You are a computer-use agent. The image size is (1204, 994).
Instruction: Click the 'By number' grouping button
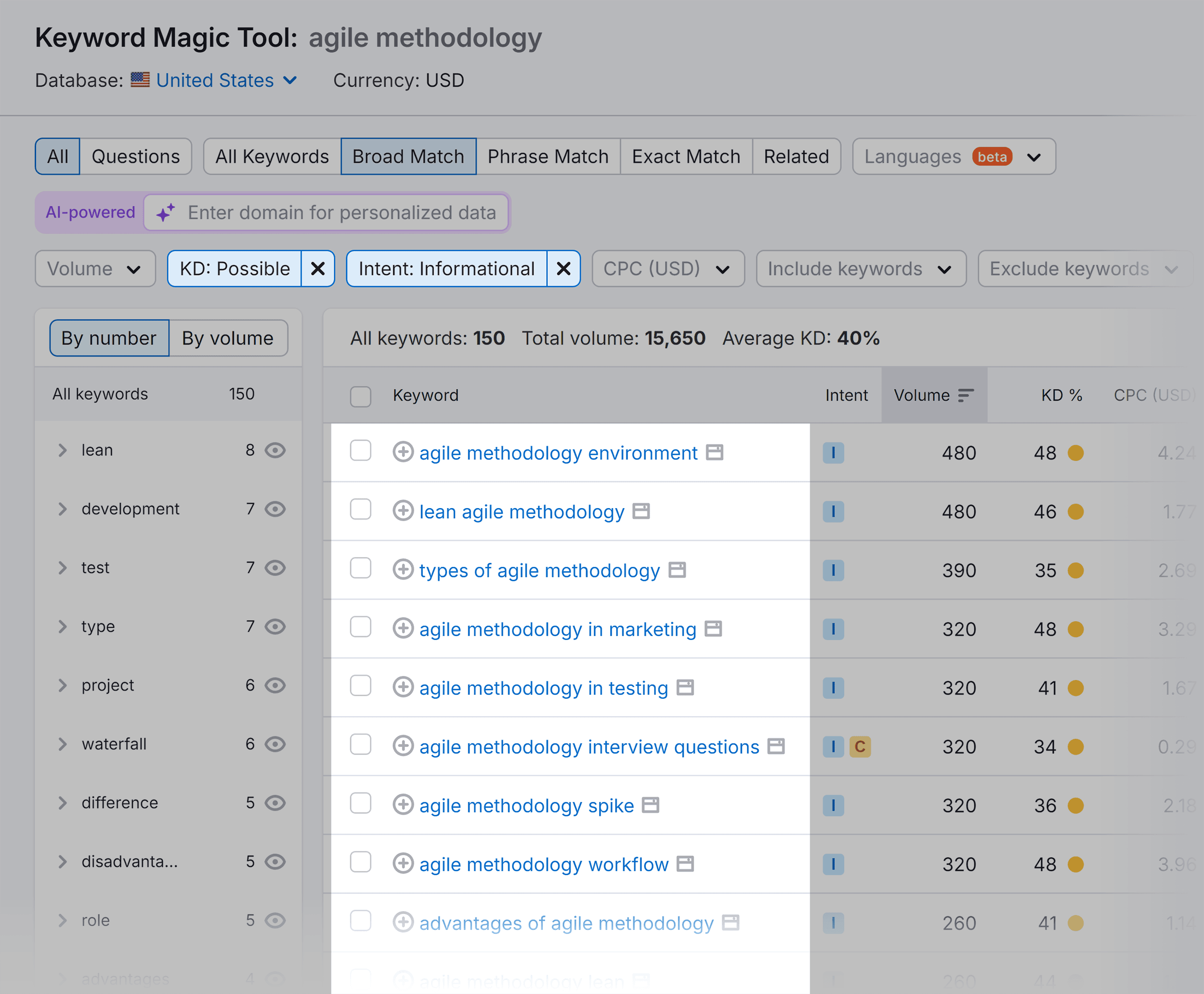point(109,339)
